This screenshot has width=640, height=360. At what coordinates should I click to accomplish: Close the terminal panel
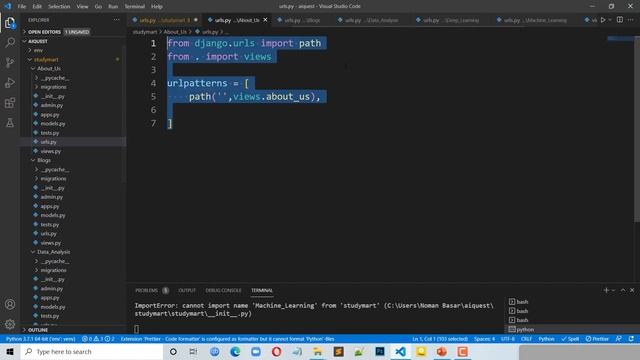point(632,290)
